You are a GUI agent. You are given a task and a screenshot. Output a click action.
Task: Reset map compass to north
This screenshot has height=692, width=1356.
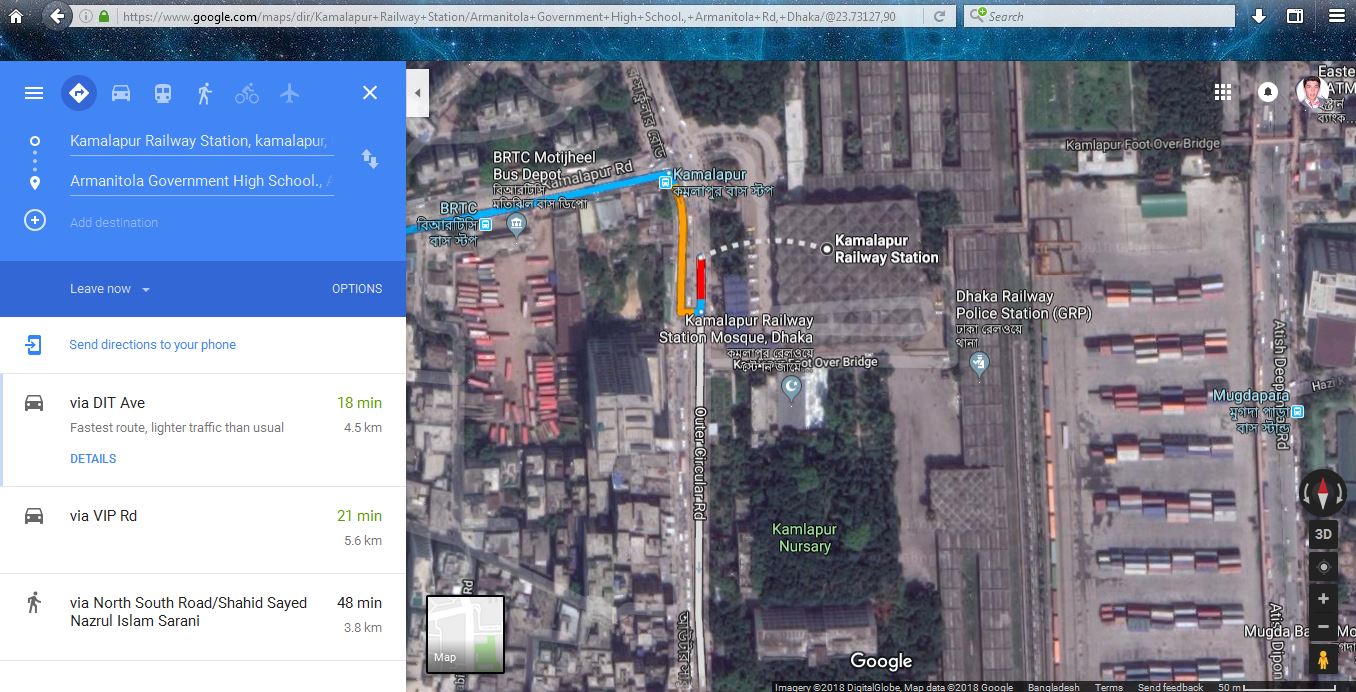pos(1323,493)
